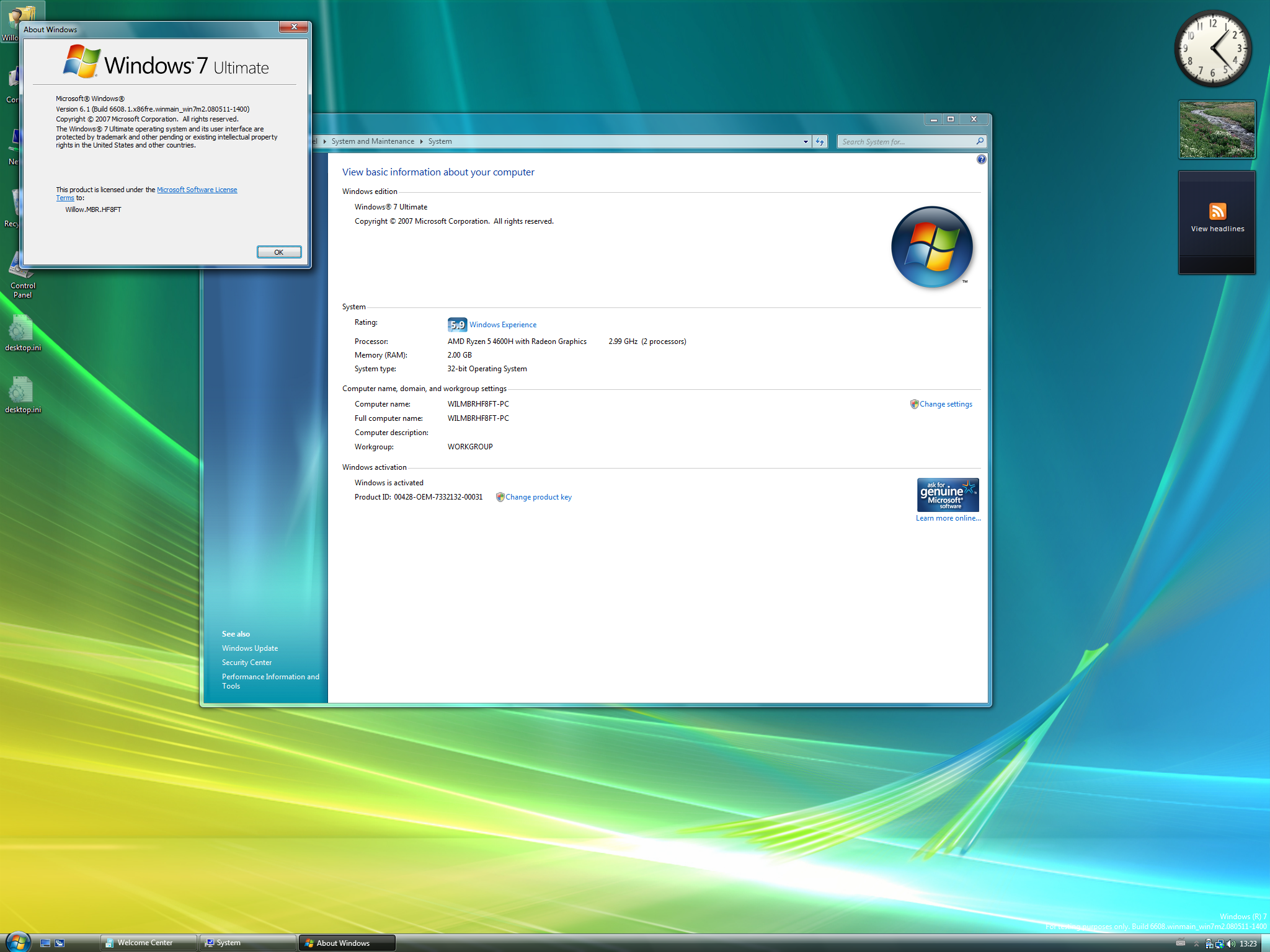Click OK in About Windows dialog

click(279, 252)
